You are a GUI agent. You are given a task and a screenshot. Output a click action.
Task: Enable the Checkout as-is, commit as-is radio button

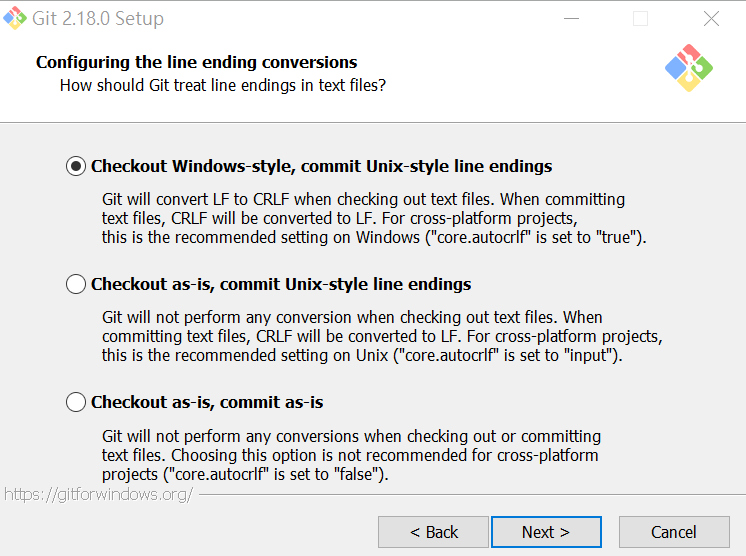coord(76,403)
